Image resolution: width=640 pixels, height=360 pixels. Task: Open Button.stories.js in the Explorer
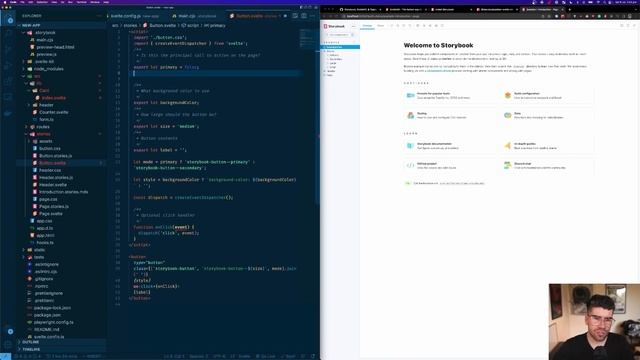pos(56,156)
